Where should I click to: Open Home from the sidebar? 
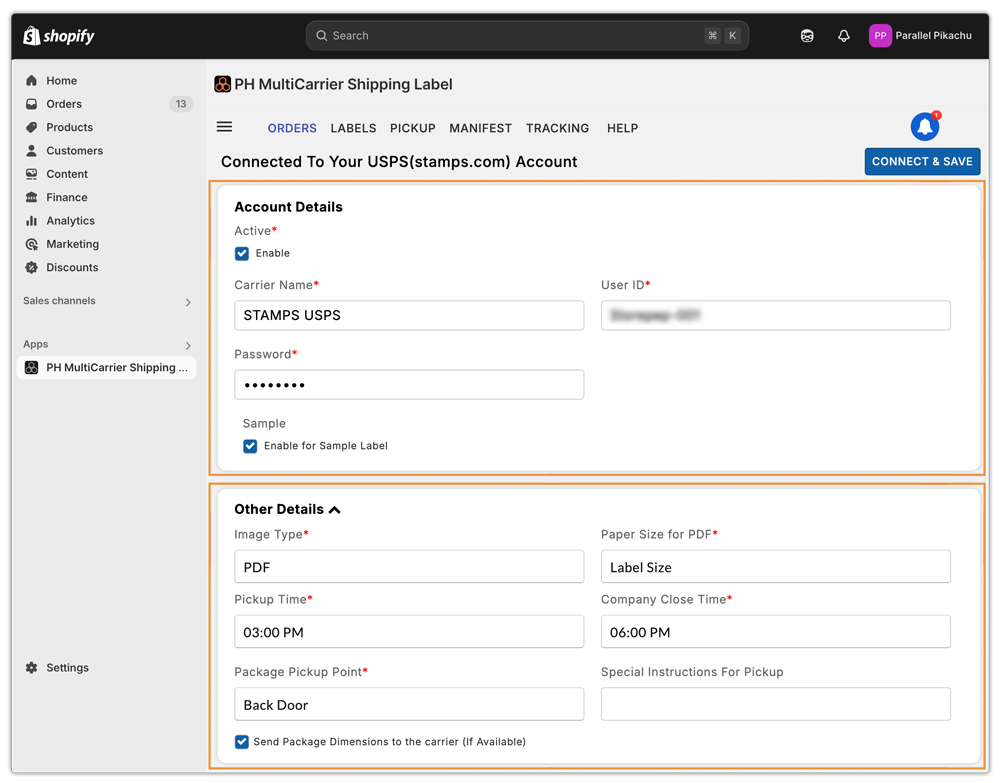[61, 80]
